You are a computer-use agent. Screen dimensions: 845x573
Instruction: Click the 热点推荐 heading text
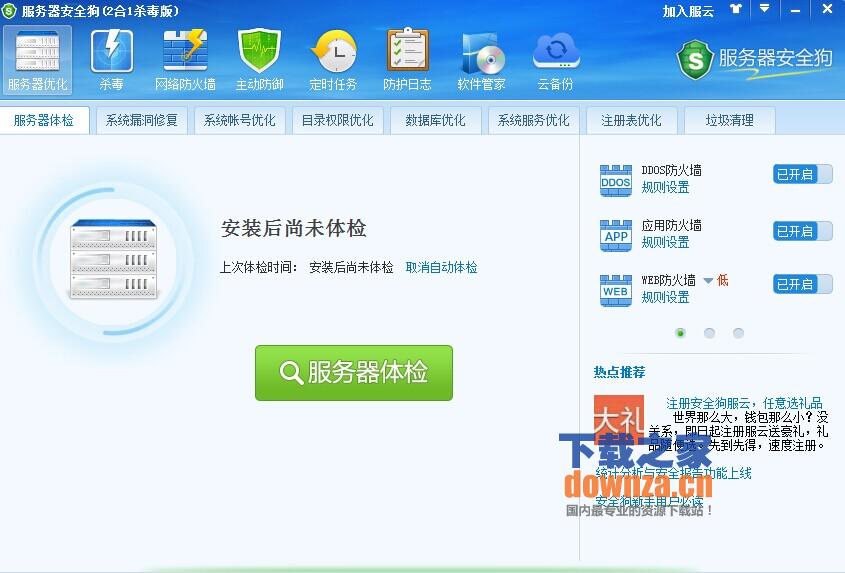[619, 372]
